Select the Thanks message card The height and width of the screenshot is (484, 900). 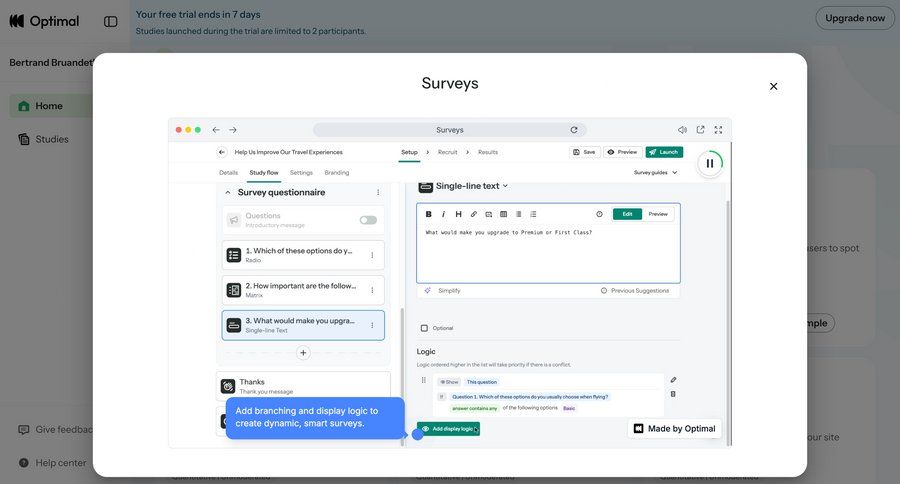coord(303,386)
